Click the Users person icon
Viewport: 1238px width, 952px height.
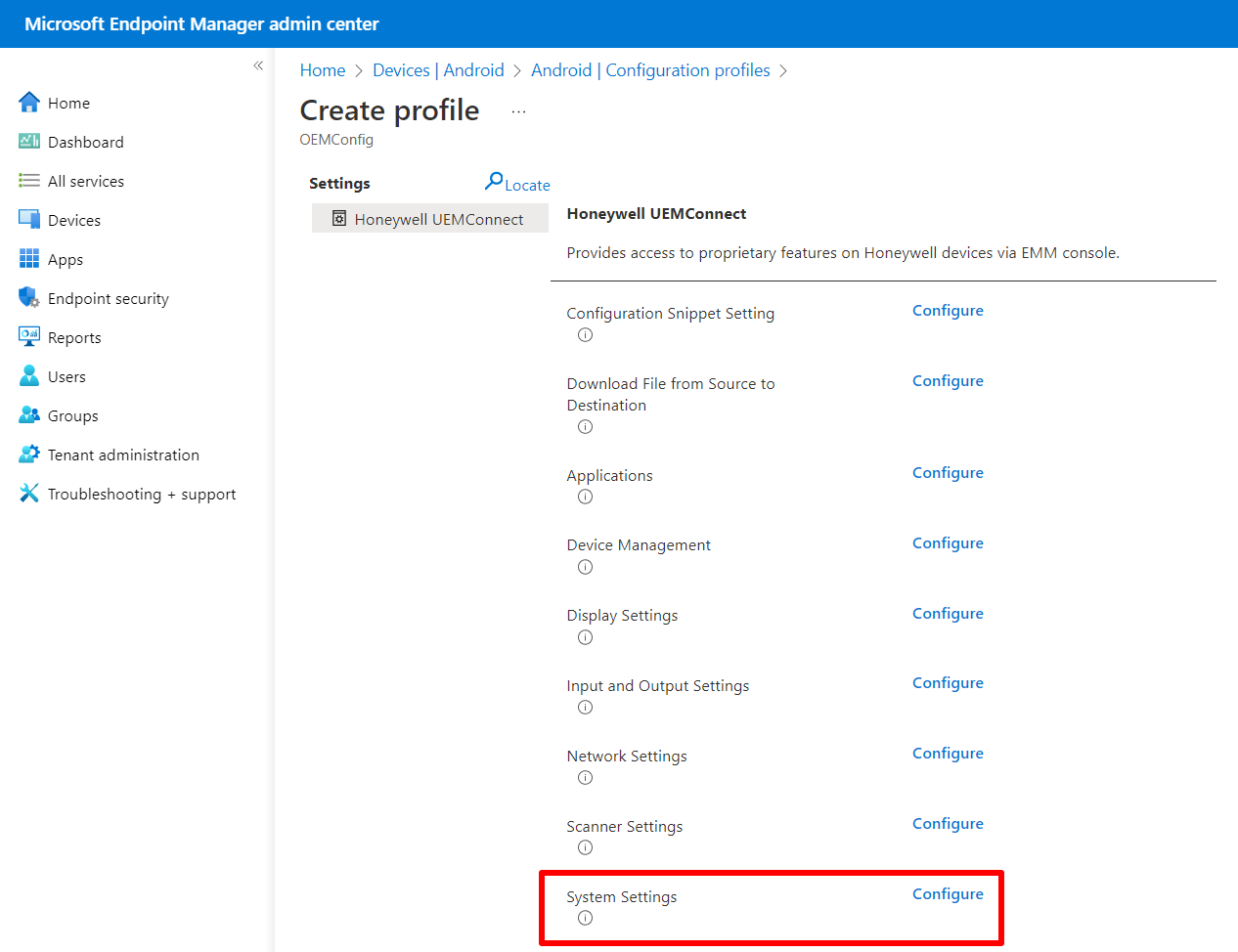[x=29, y=376]
